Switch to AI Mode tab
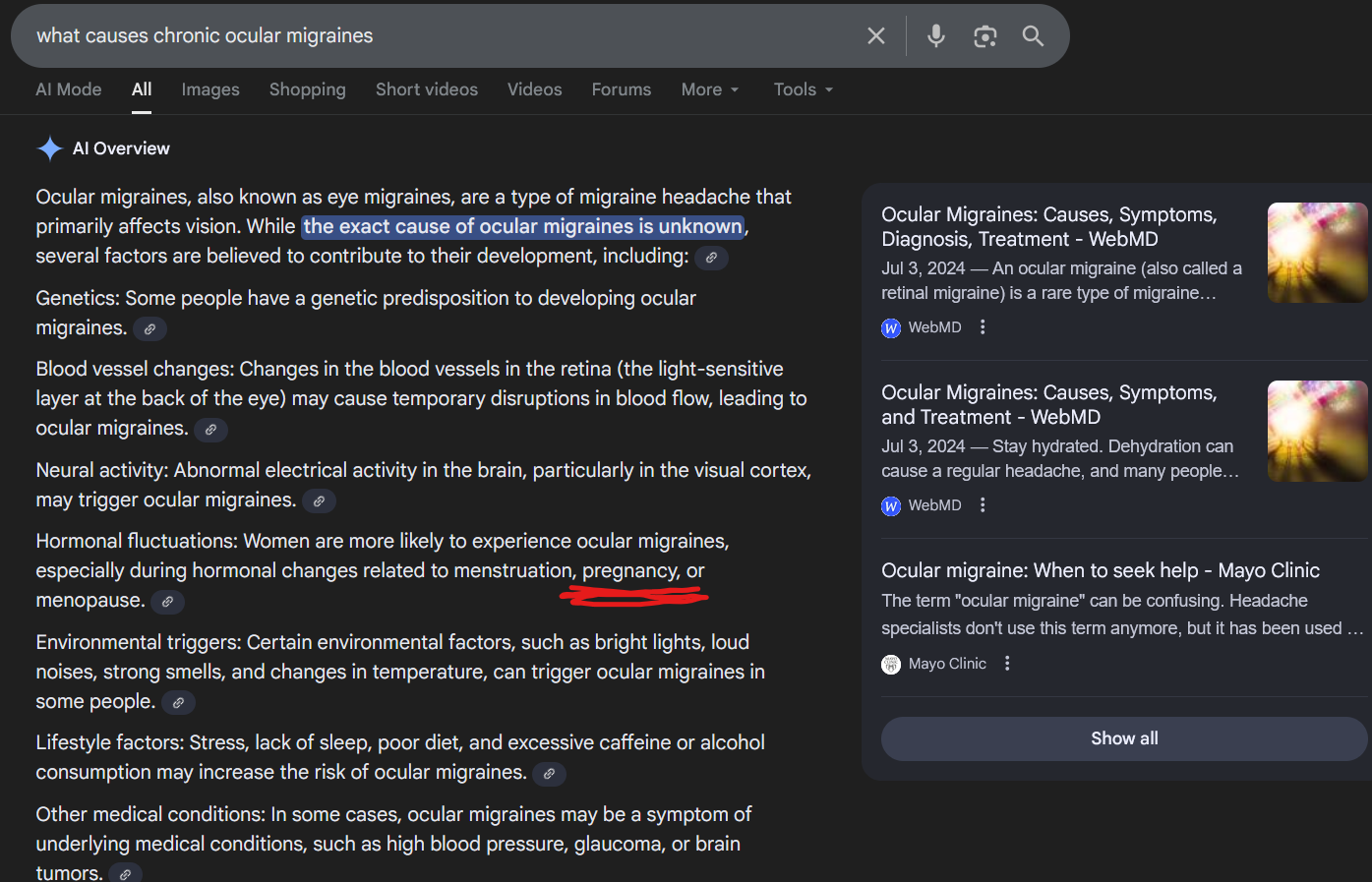 69,89
